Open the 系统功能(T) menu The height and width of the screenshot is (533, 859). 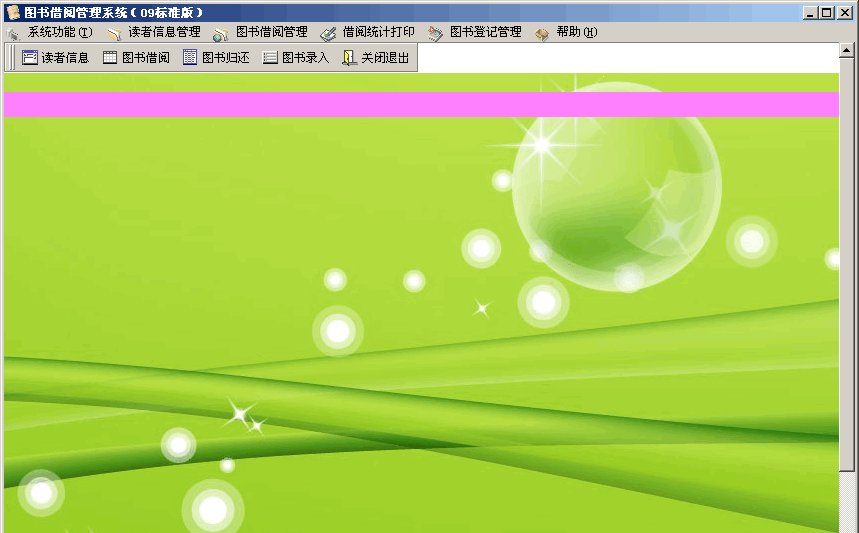[60, 32]
